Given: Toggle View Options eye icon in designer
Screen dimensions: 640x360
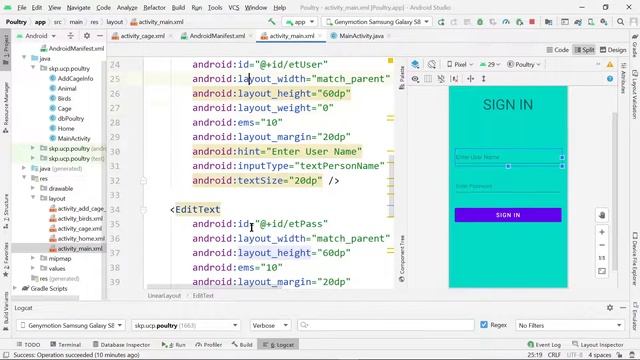Looking at the screenshot, I should click(x=415, y=79).
